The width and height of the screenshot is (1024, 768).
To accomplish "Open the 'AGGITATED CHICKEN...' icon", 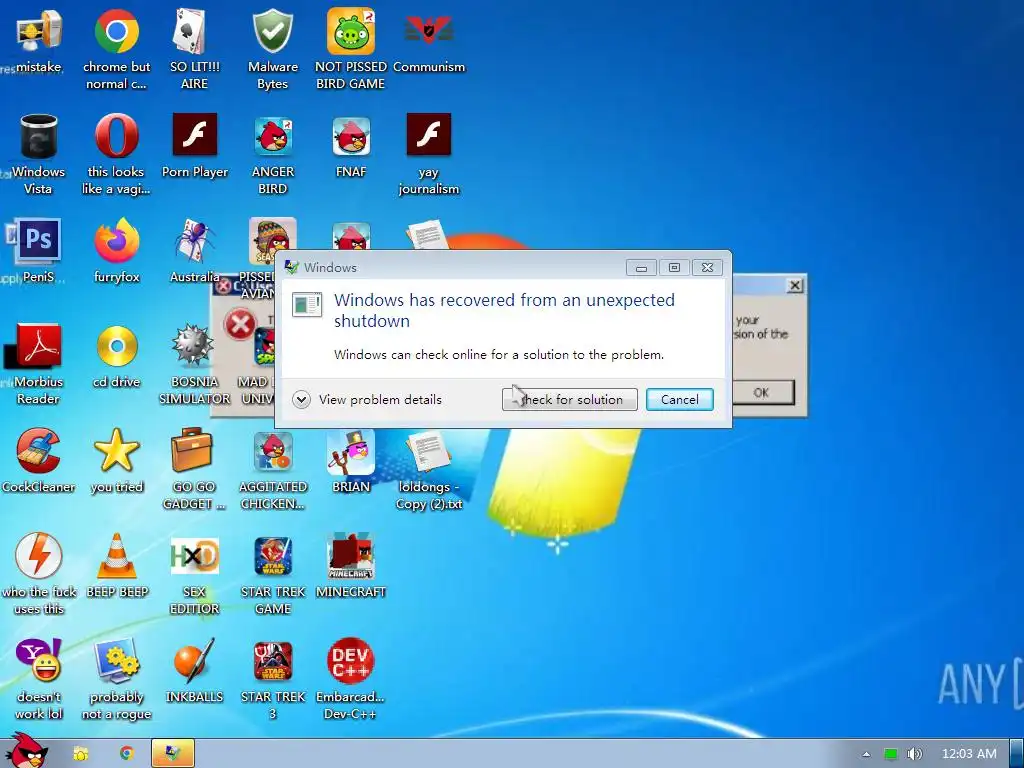I will [273, 452].
